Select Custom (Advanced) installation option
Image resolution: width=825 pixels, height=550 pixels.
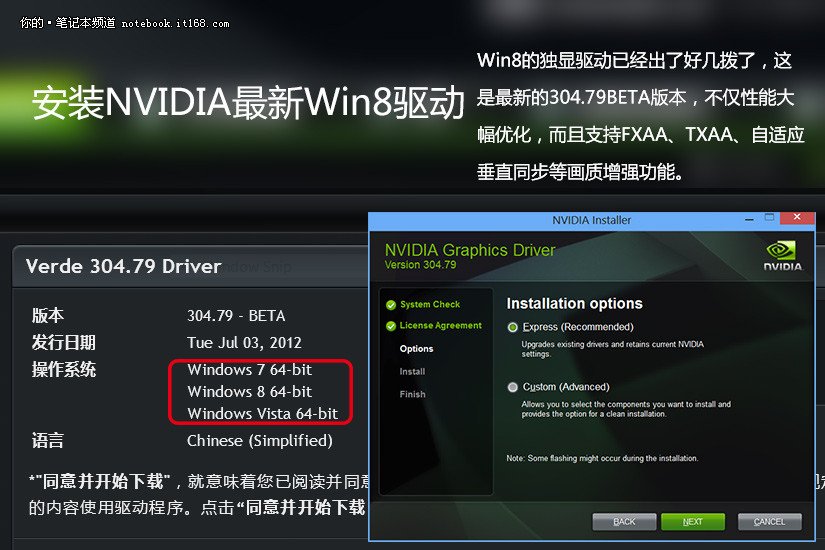[x=512, y=387]
